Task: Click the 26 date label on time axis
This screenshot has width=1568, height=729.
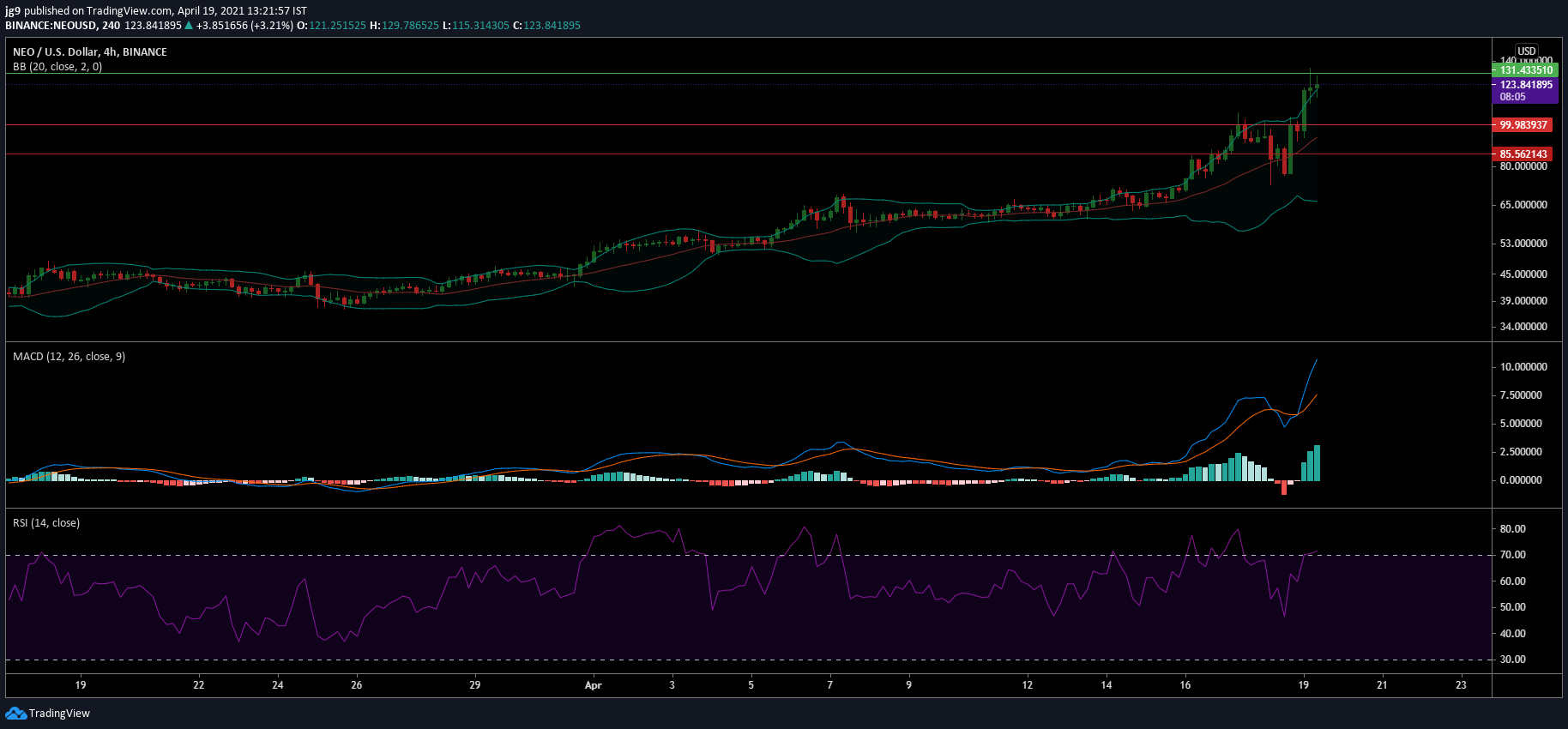Action: [x=357, y=685]
